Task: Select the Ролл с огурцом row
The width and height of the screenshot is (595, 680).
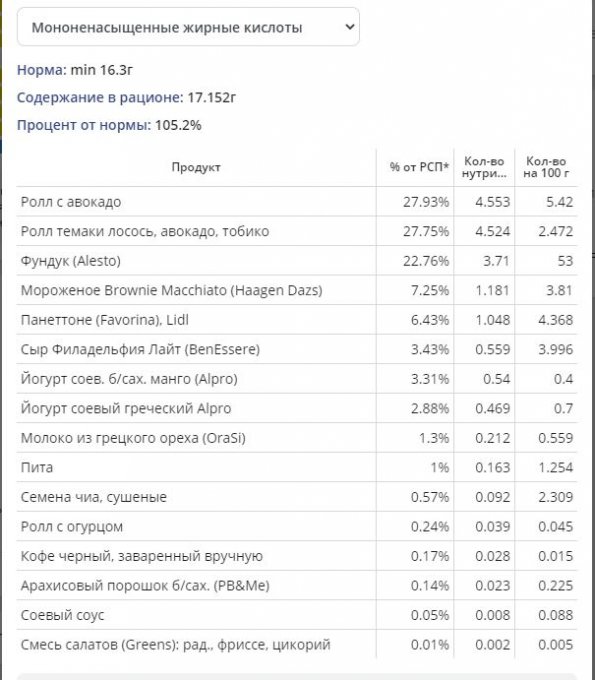Action: click(297, 526)
